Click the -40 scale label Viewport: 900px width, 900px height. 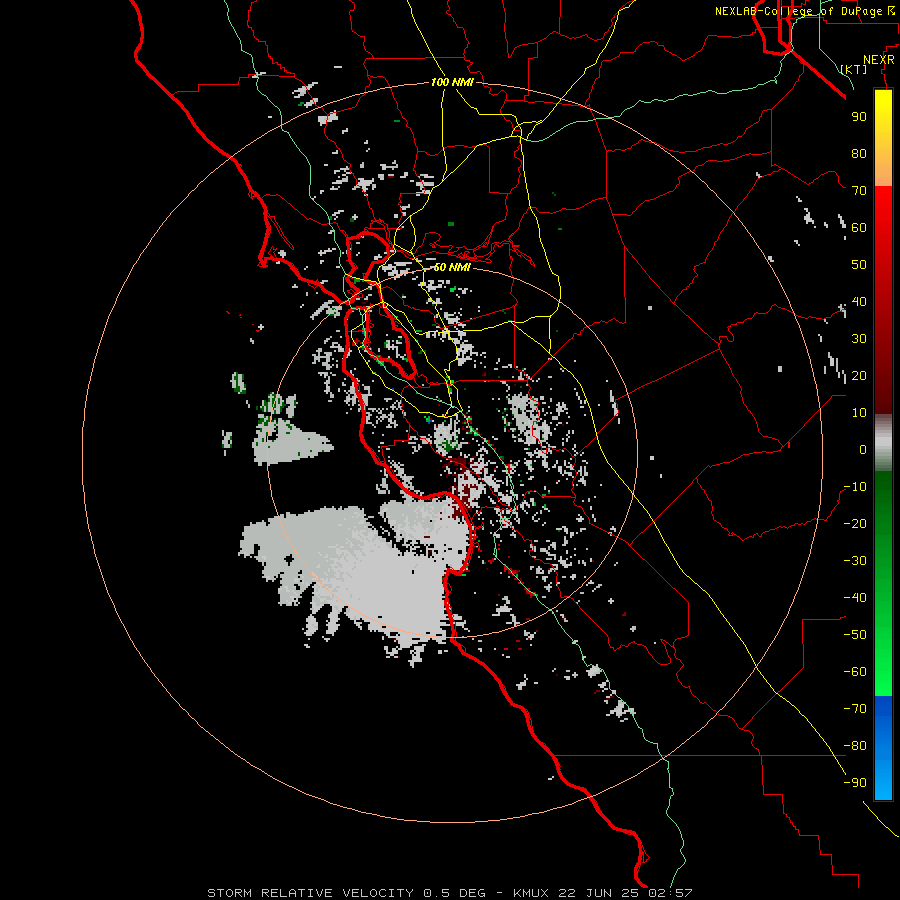(x=855, y=598)
